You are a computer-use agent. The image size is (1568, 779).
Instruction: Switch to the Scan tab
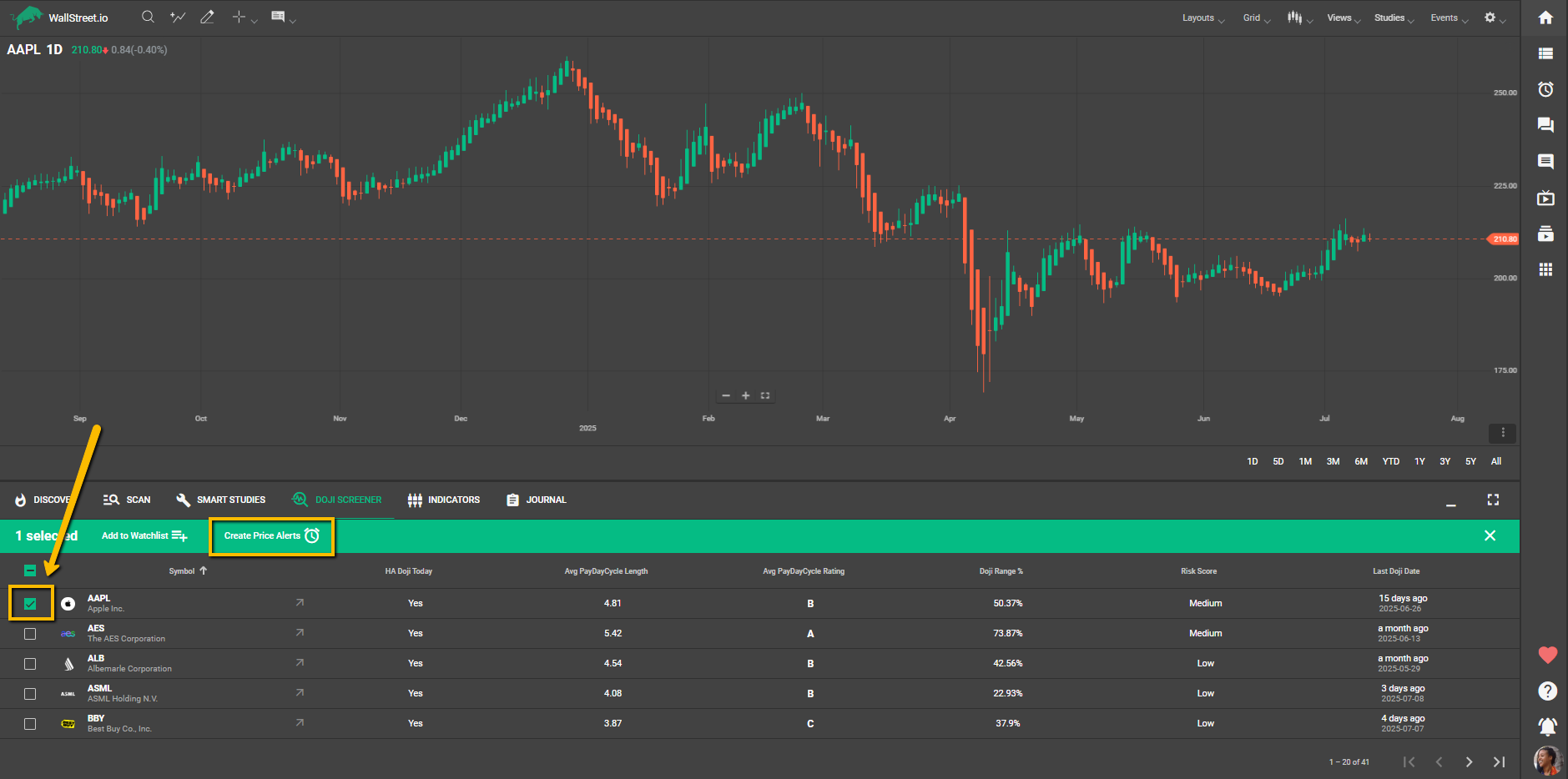(127, 500)
